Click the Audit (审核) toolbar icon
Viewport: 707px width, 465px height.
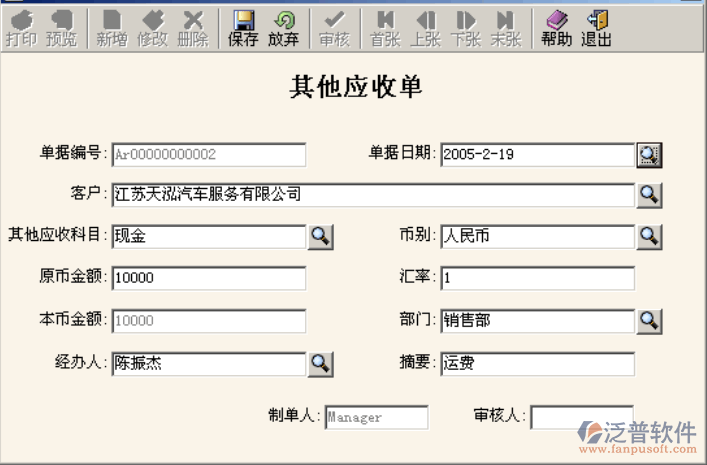pos(334,29)
